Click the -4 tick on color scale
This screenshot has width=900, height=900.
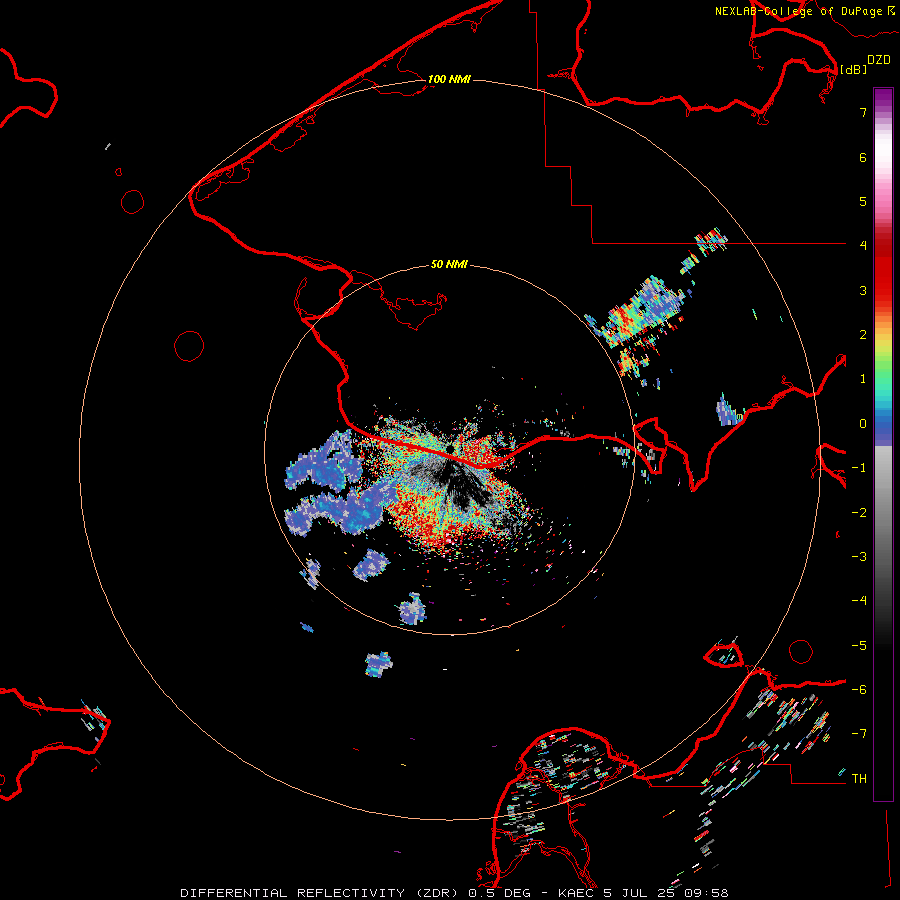pyautogui.click(x=859, y=601)
